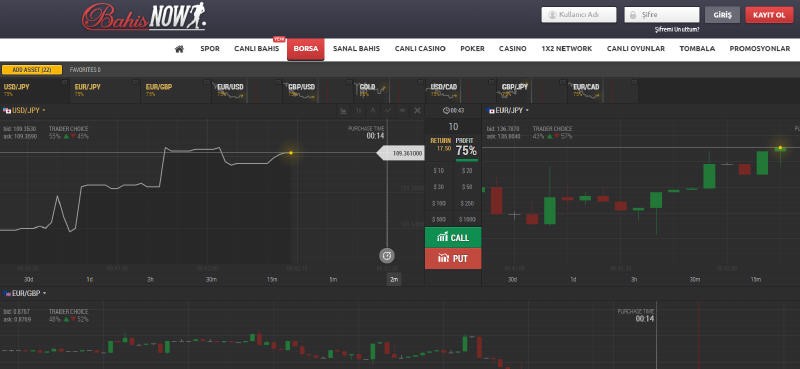The width and height of the screenshot is (800, 369).
Task: Choose the $10 amount preset
Action: [439, 170]
